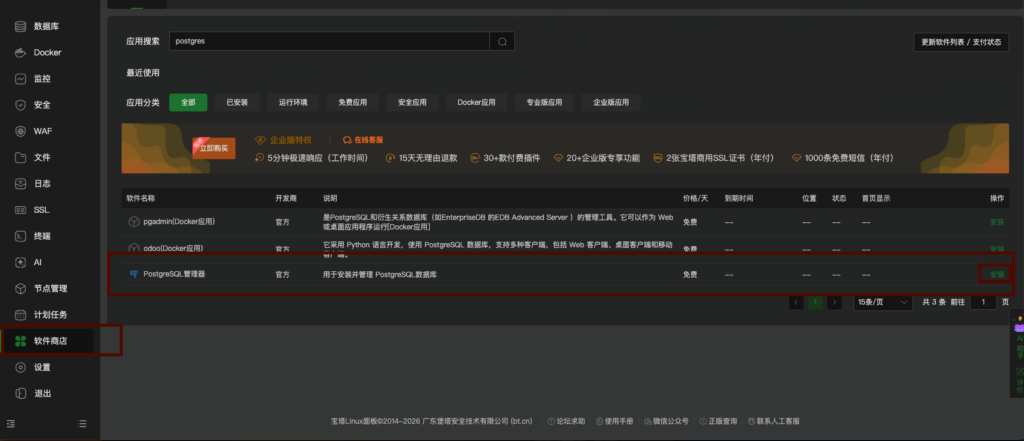
Task: Click the 企业版特权 banner label
Action: click(x=291, y=140)
